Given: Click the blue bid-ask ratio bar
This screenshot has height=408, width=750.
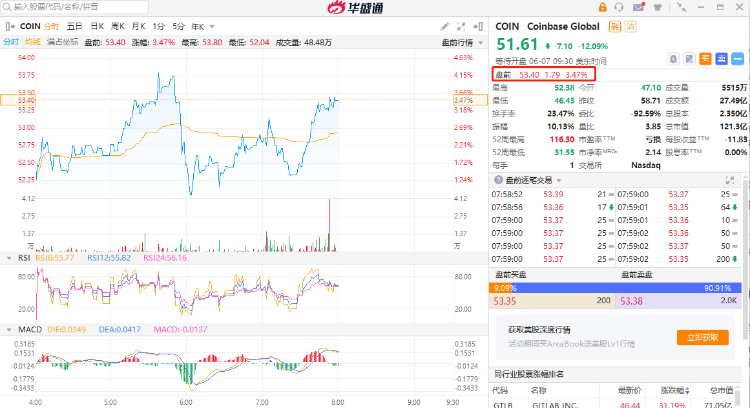Looking at the screenshot, I should coord(615,288).
